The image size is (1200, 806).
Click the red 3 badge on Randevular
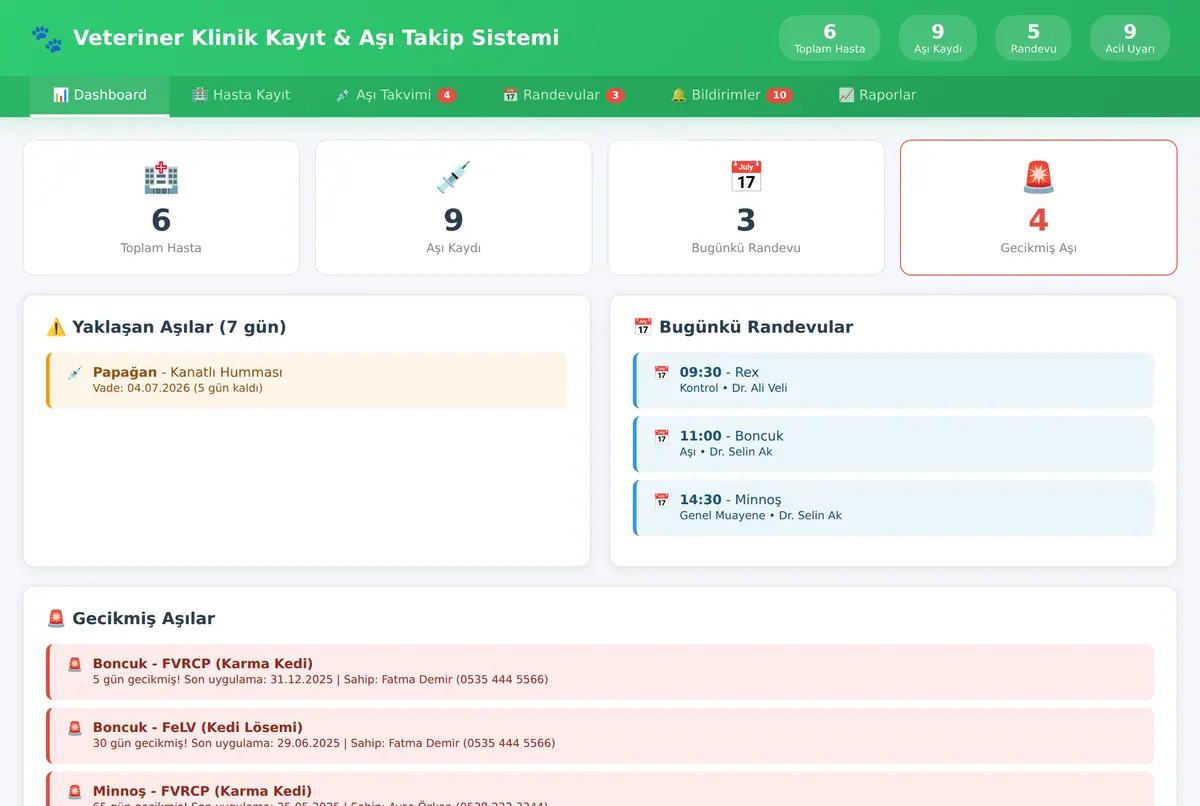(615, 95)
